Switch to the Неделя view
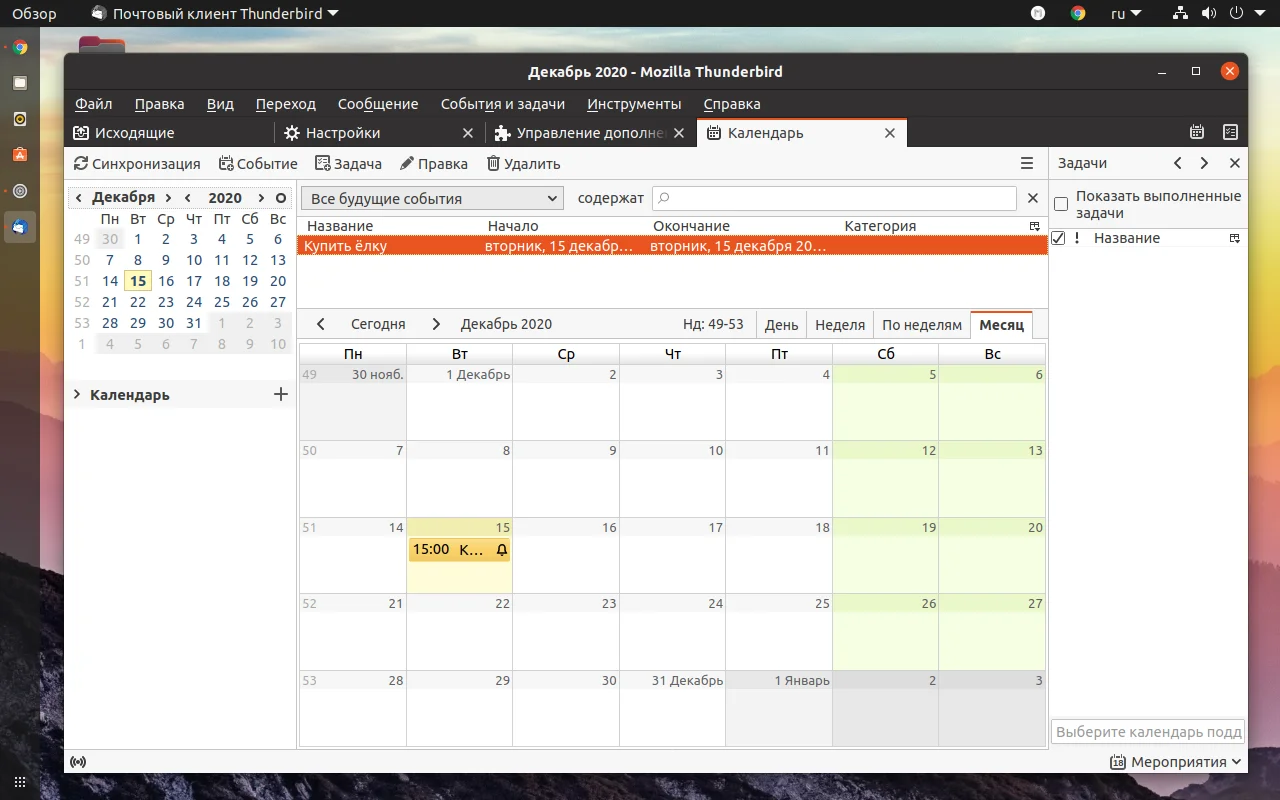Screen dimensions: 1280x800 (x=840, y=324)
